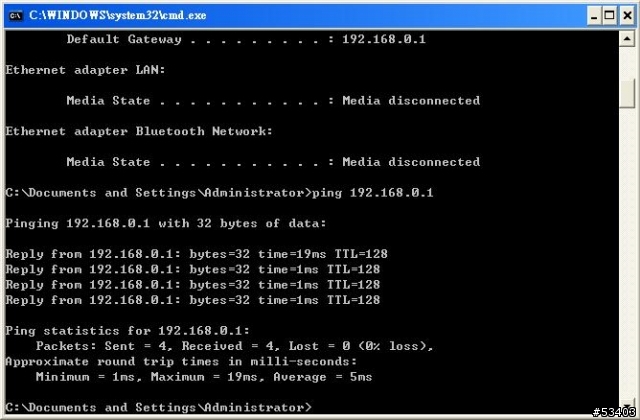Click the "Ping statistics for 192.168.0.1" line
640x420 pixels.
pos(127,331)
